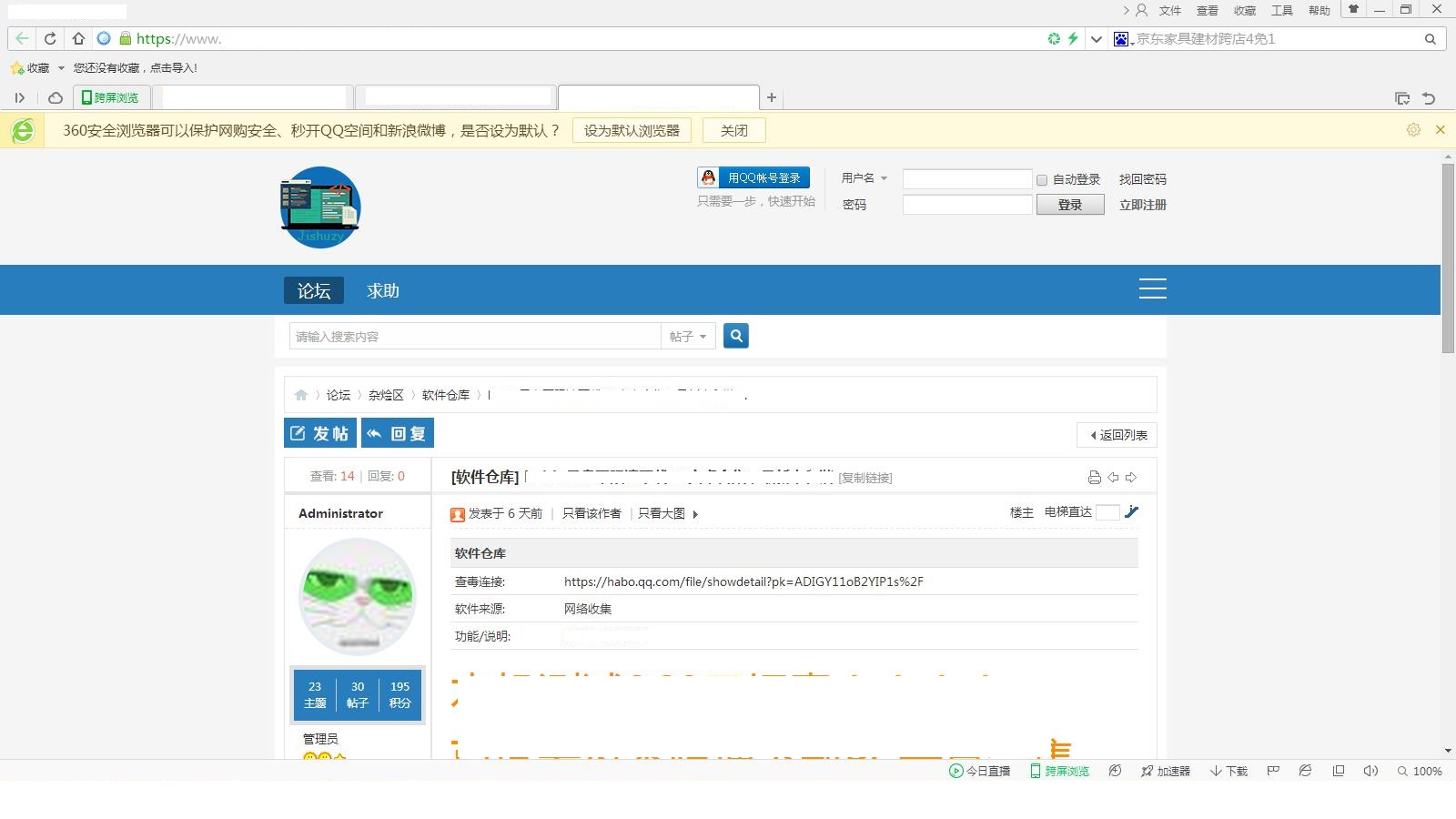This screenshot has width=1456, height=819.
Task: Toggle the sound speaker icon in status bar
Action: tap(1370, 771)
